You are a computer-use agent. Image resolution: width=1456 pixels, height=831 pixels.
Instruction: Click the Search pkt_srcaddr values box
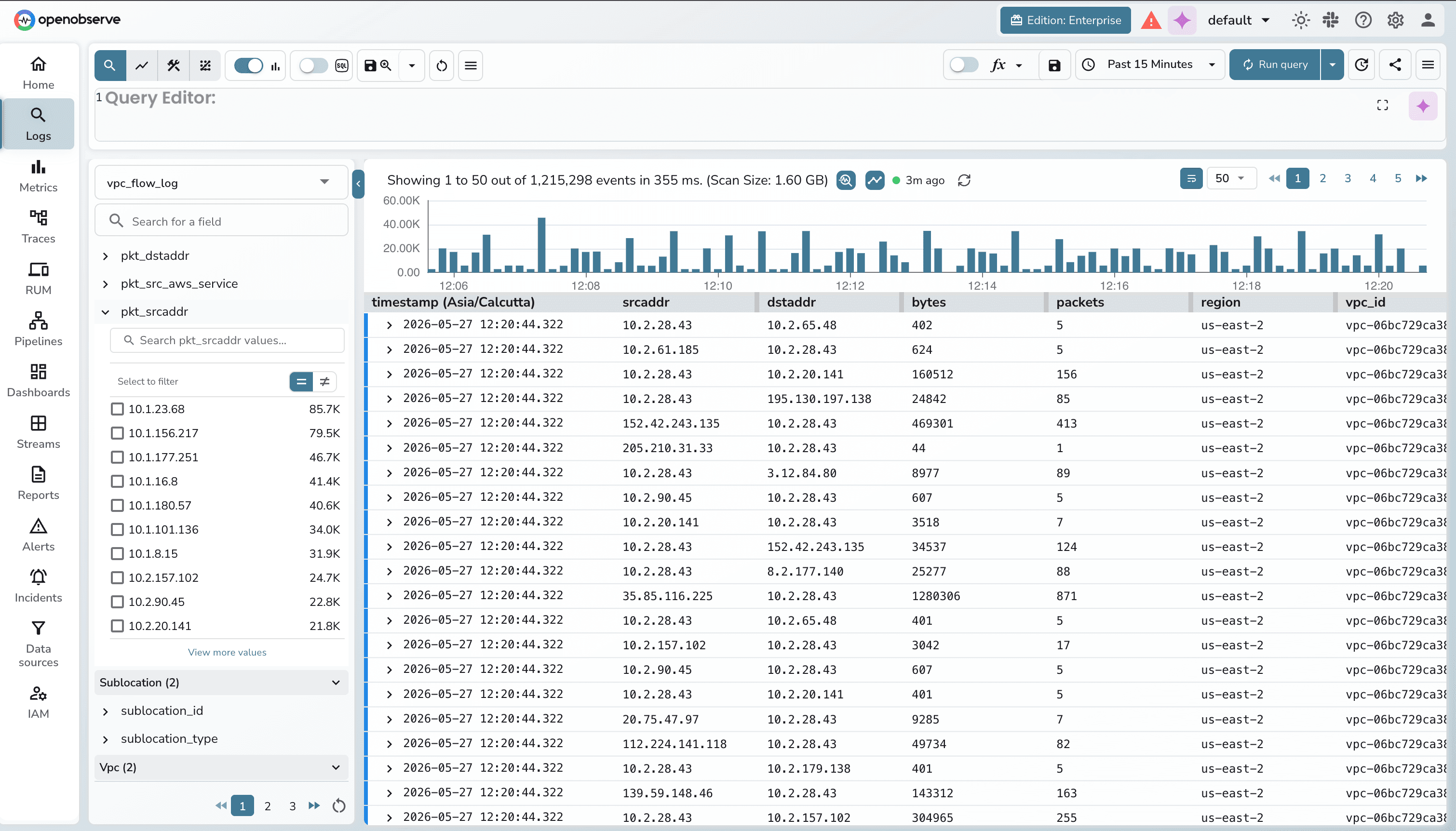pos(227,340)
